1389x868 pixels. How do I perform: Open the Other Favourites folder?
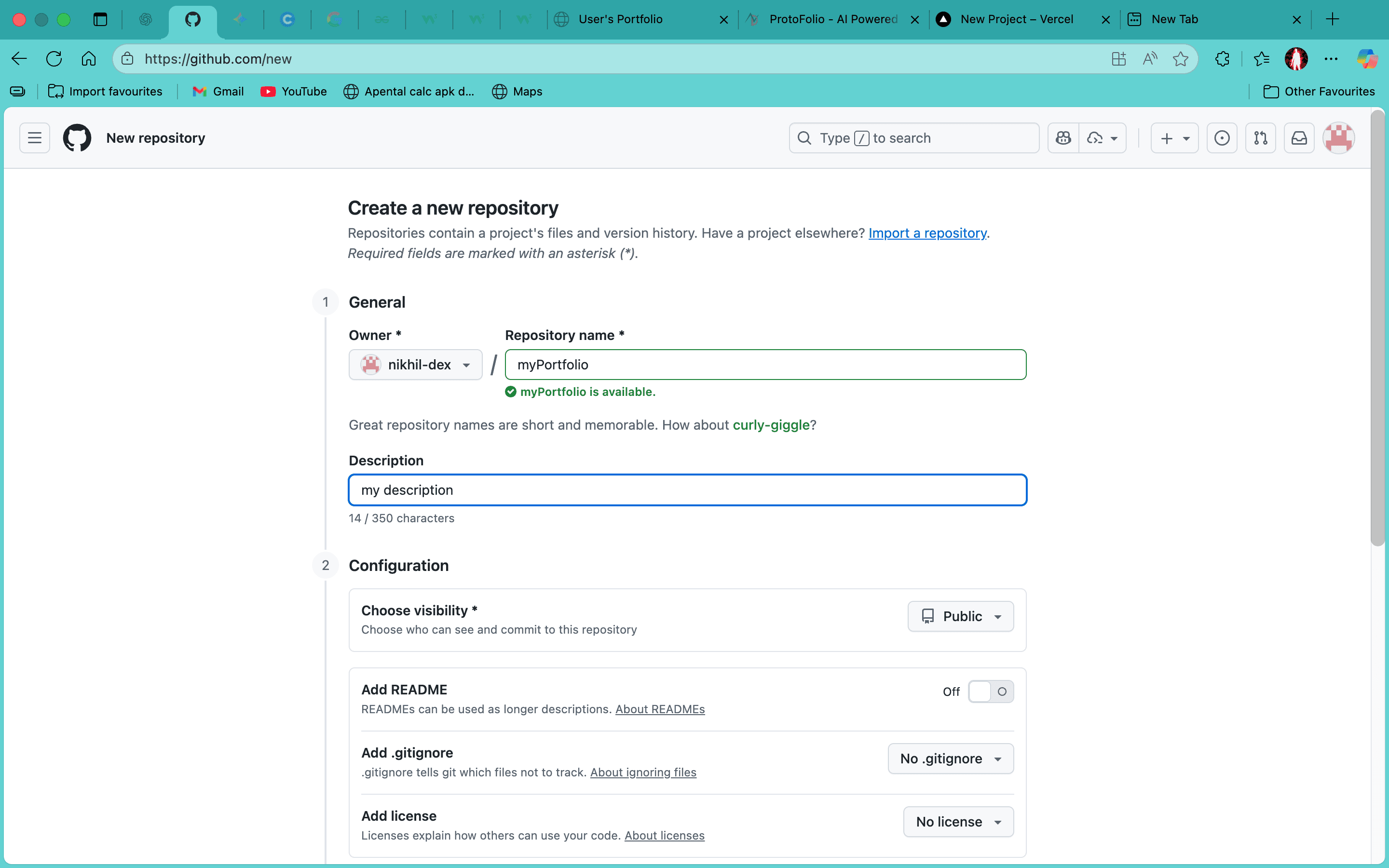1319,91
